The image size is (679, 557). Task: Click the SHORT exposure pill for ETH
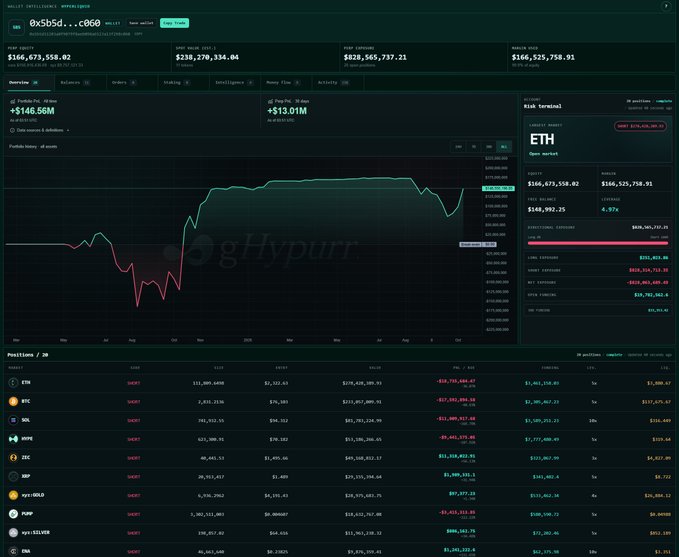(640, 126)
